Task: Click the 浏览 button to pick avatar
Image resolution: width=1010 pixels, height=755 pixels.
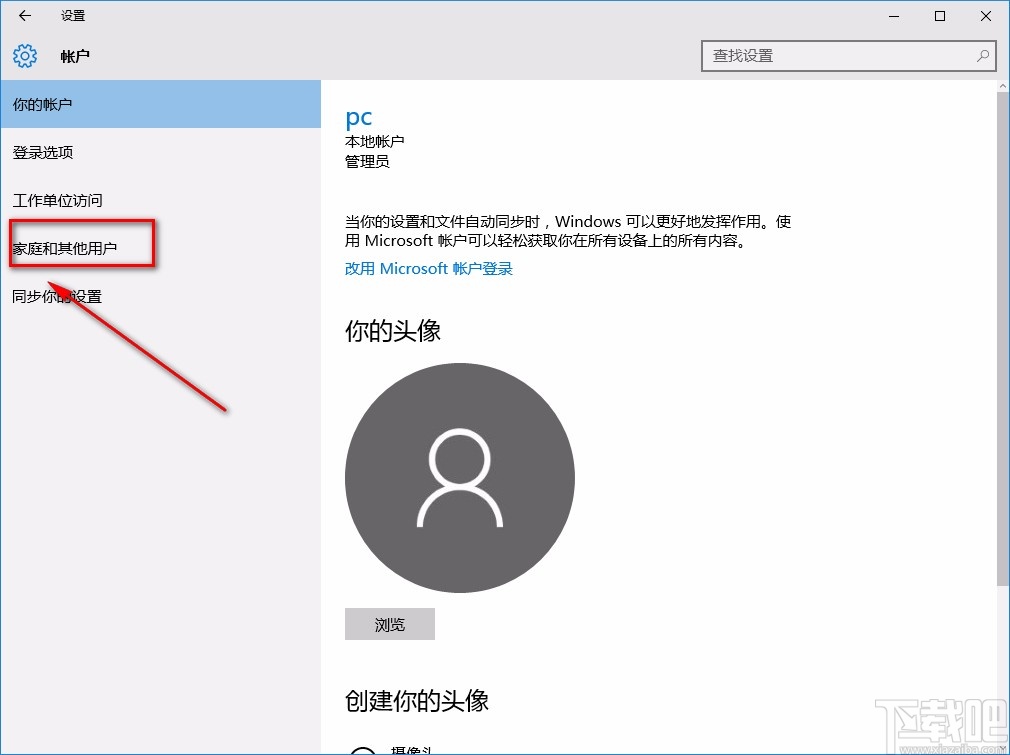Action: (389, 623)
